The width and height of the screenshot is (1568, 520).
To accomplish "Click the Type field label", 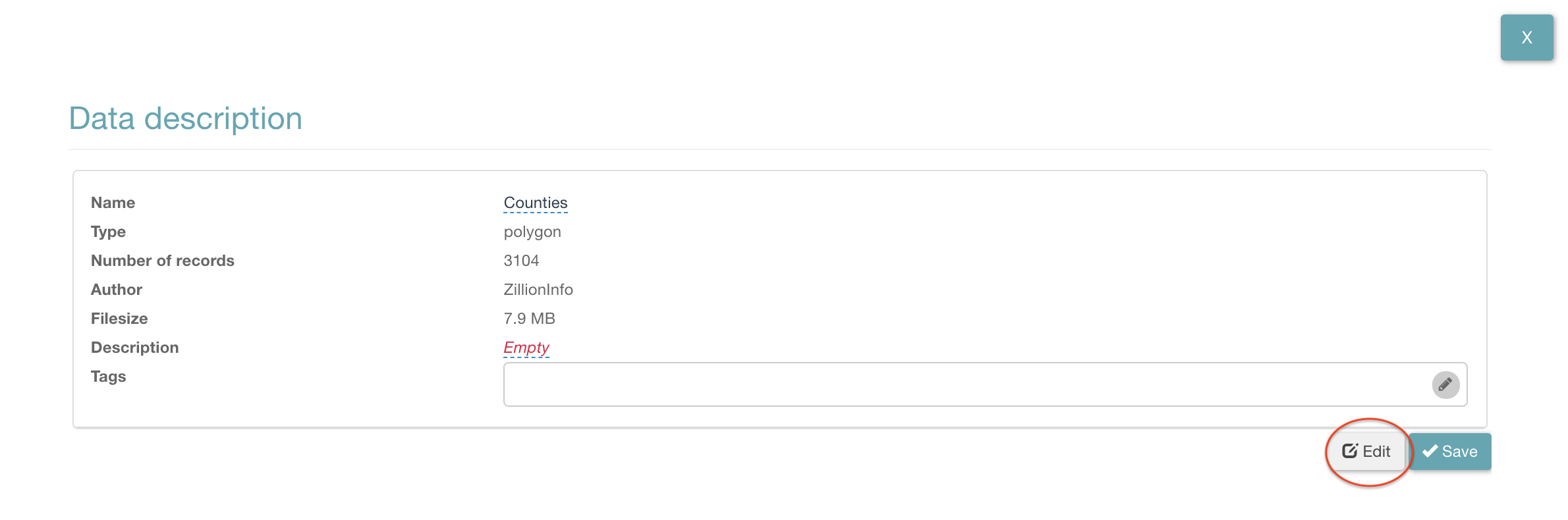I will click(108, 232).
